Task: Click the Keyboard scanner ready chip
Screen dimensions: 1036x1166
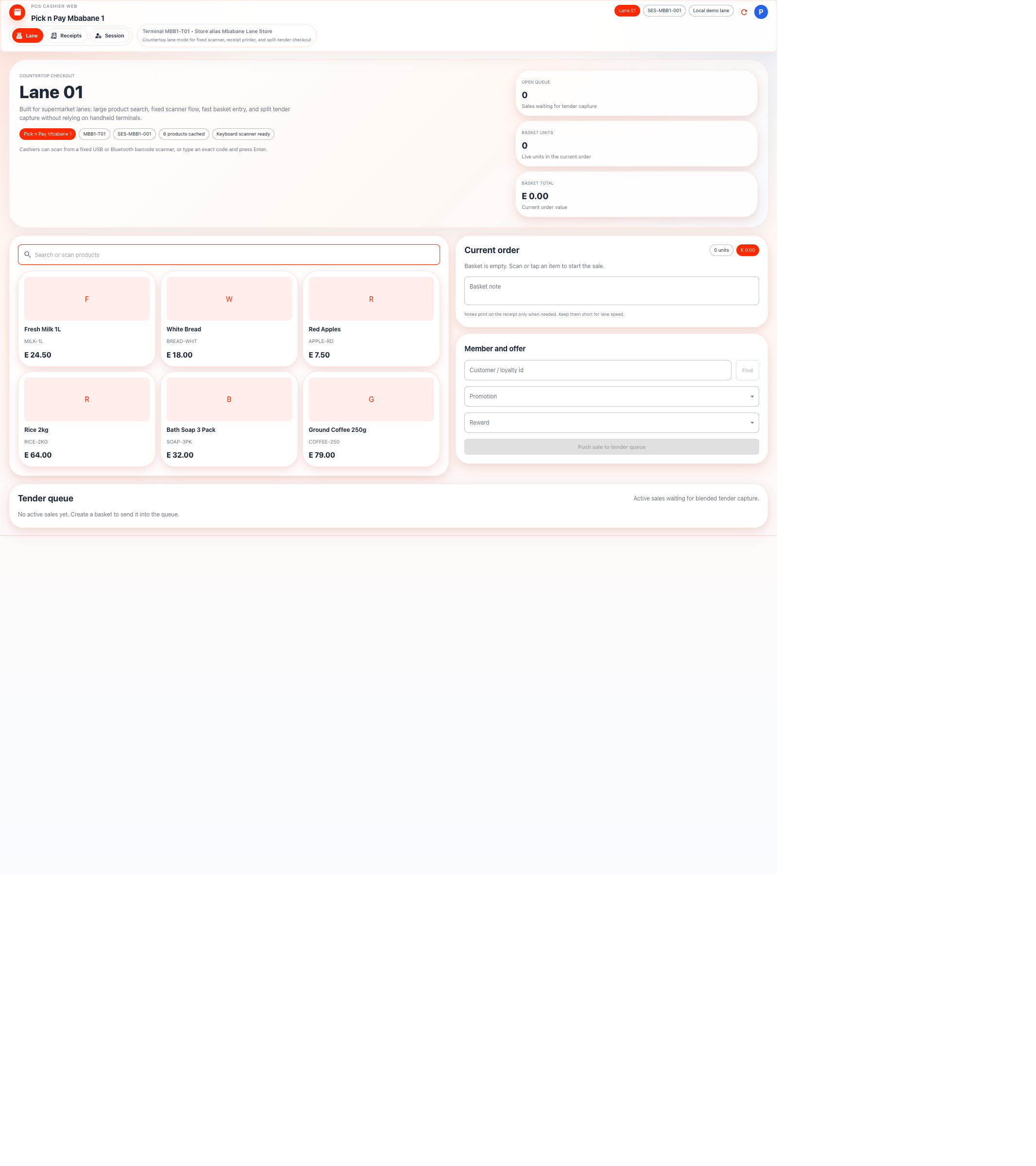Action: tap(243, 134)
